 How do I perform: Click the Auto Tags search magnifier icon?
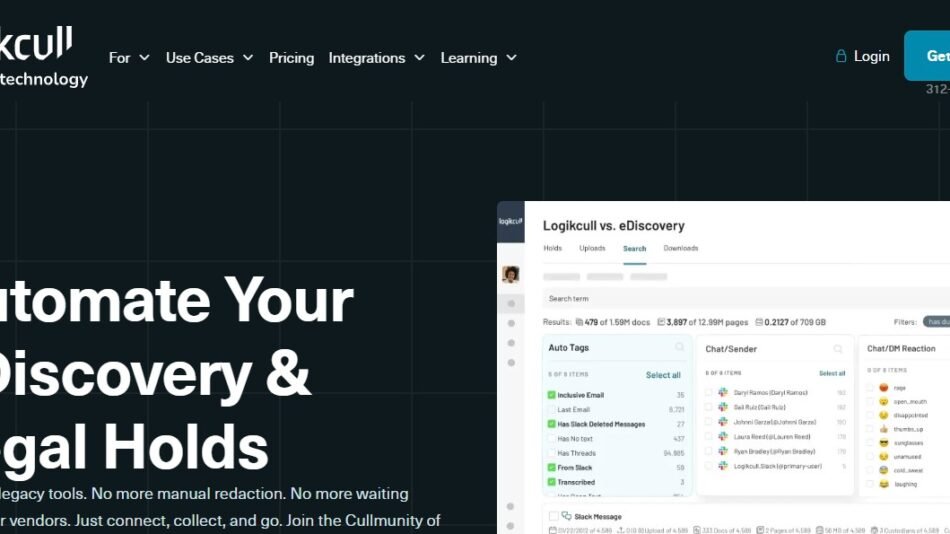click(x=680, y=348)
